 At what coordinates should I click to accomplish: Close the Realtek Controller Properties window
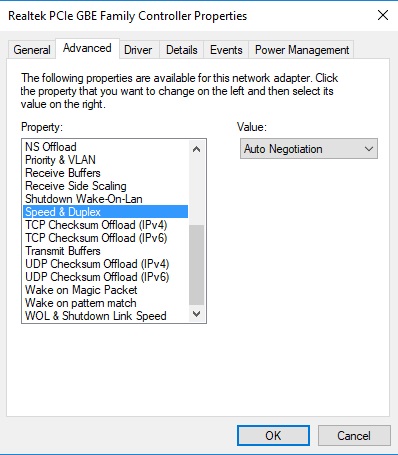click(x=383, y=15)
